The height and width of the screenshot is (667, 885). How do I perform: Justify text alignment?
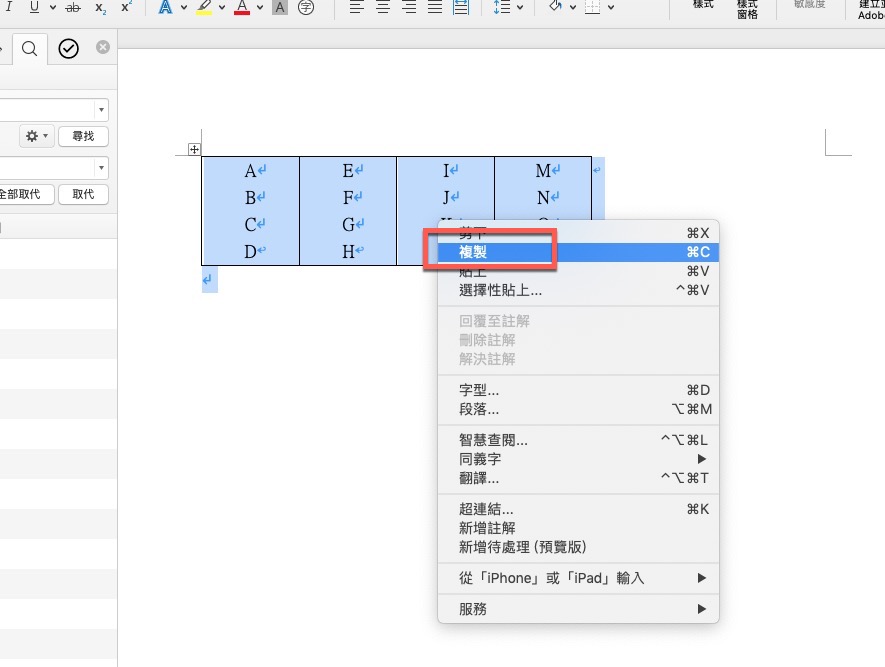[435, 7]
